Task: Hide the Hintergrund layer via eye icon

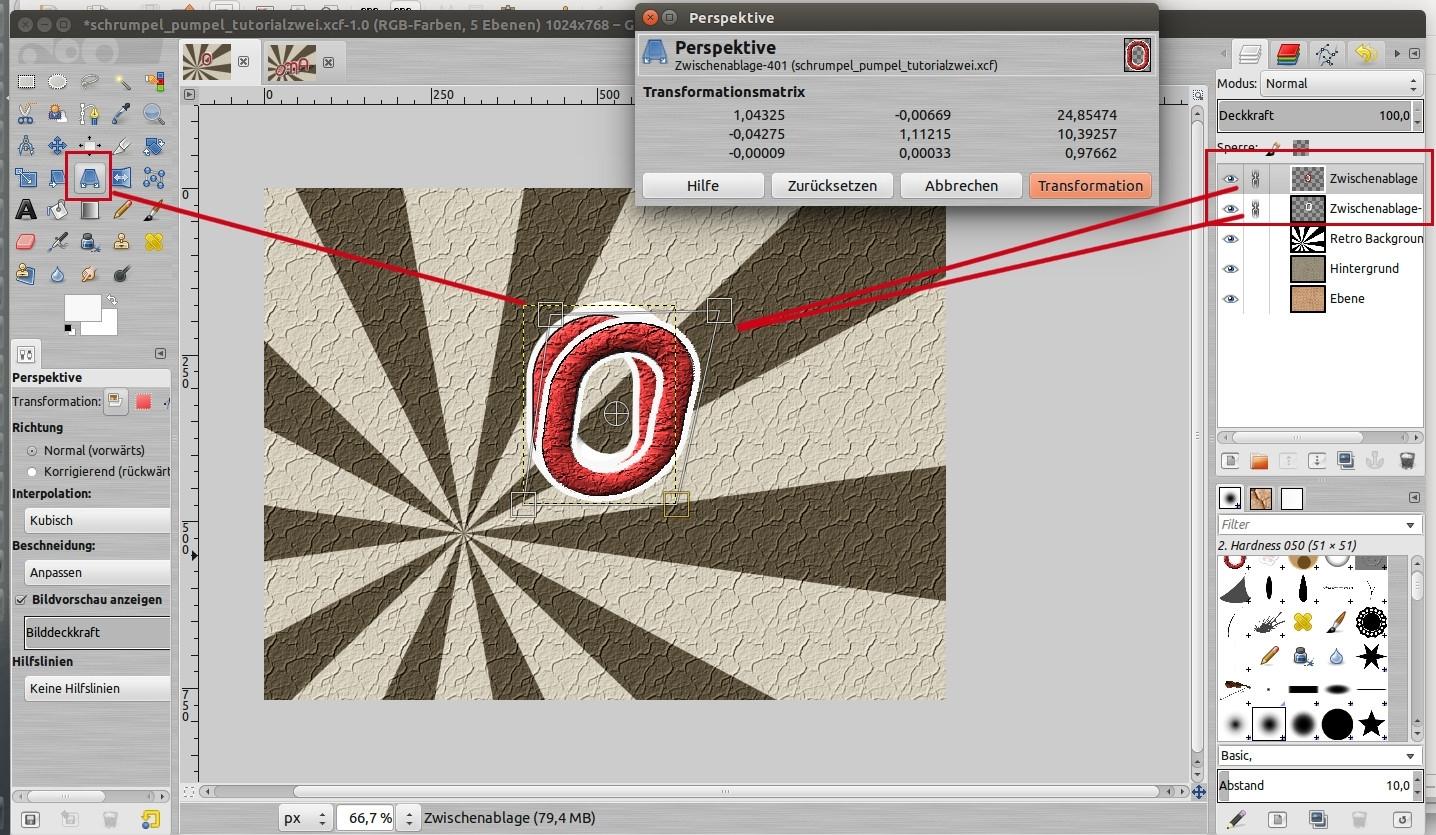Action: pos(1231,269)
